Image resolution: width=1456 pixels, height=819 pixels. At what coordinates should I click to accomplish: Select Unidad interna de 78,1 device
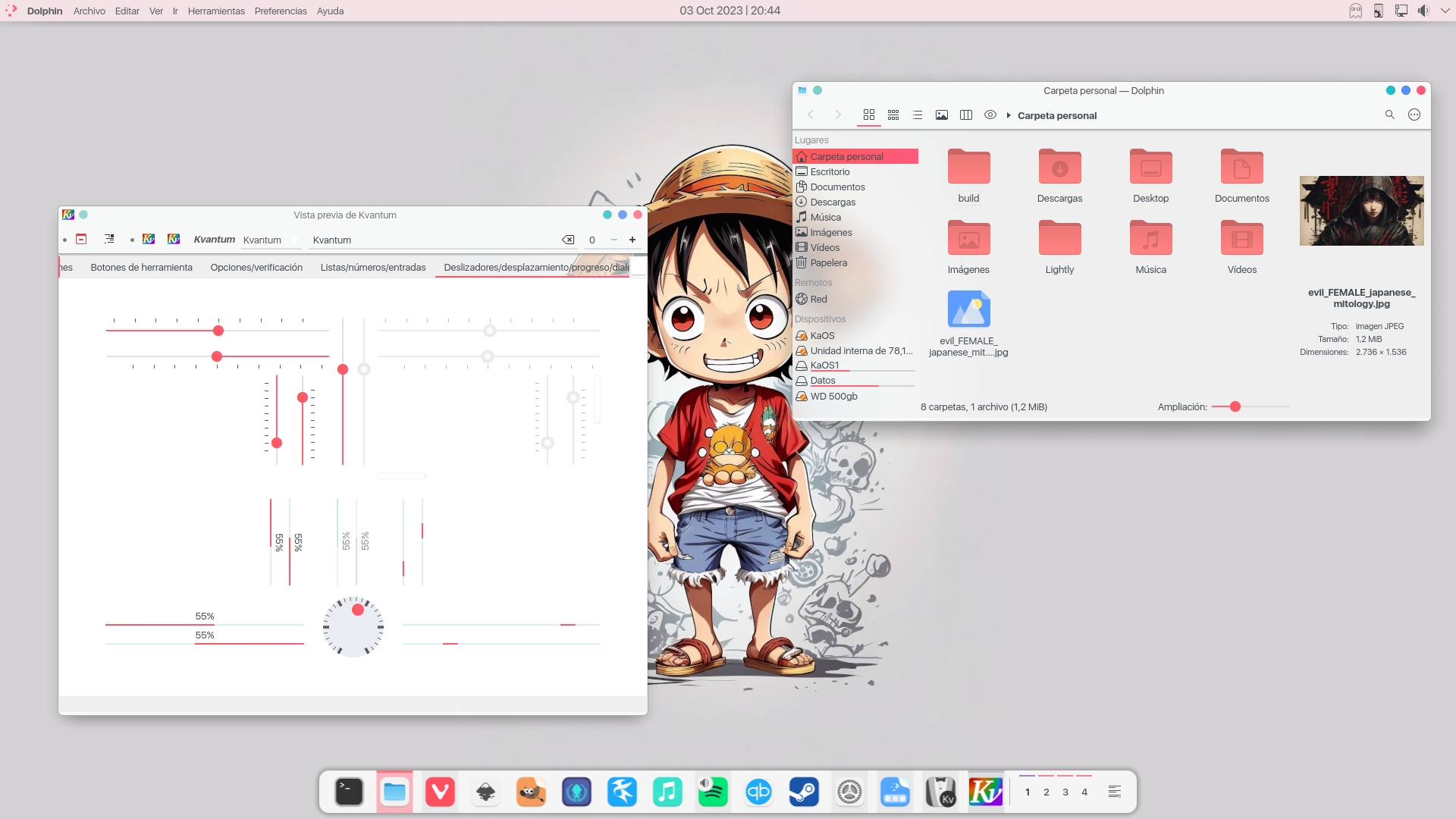coord(855,350)
